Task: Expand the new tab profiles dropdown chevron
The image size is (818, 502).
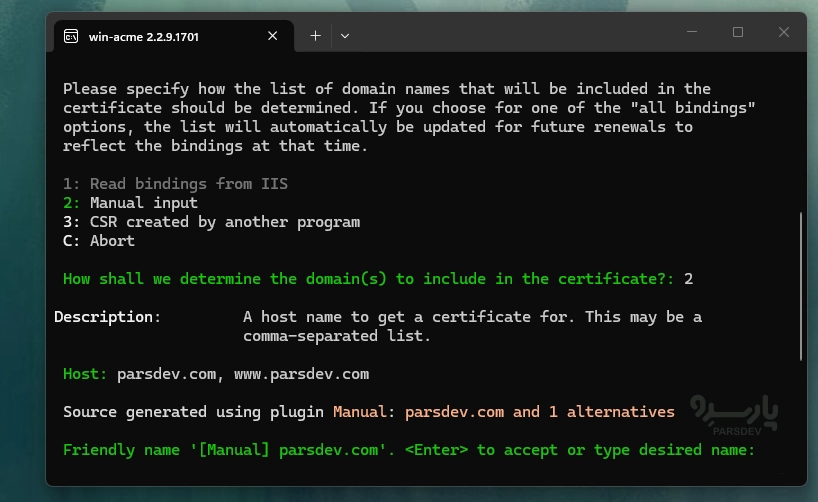Action: 345,36
